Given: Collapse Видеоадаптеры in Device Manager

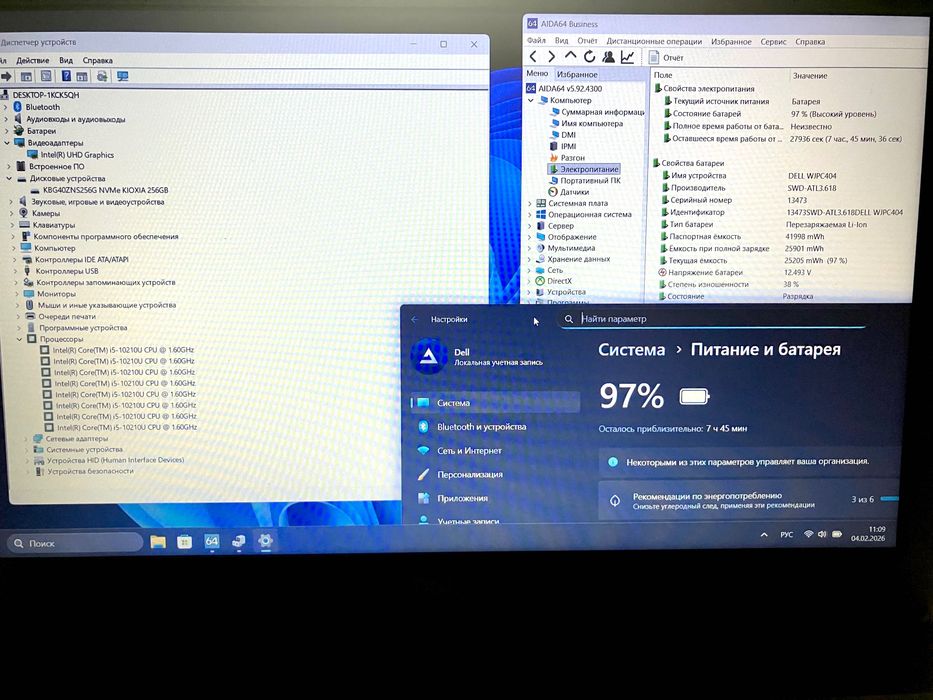Looking at the screenshot, I should tap(7, 143).
